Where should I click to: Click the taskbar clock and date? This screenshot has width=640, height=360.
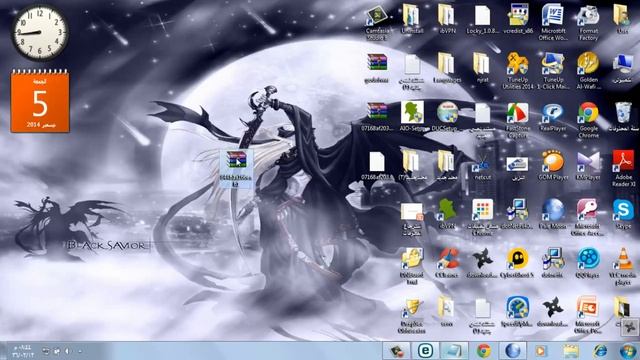(23, 351)
